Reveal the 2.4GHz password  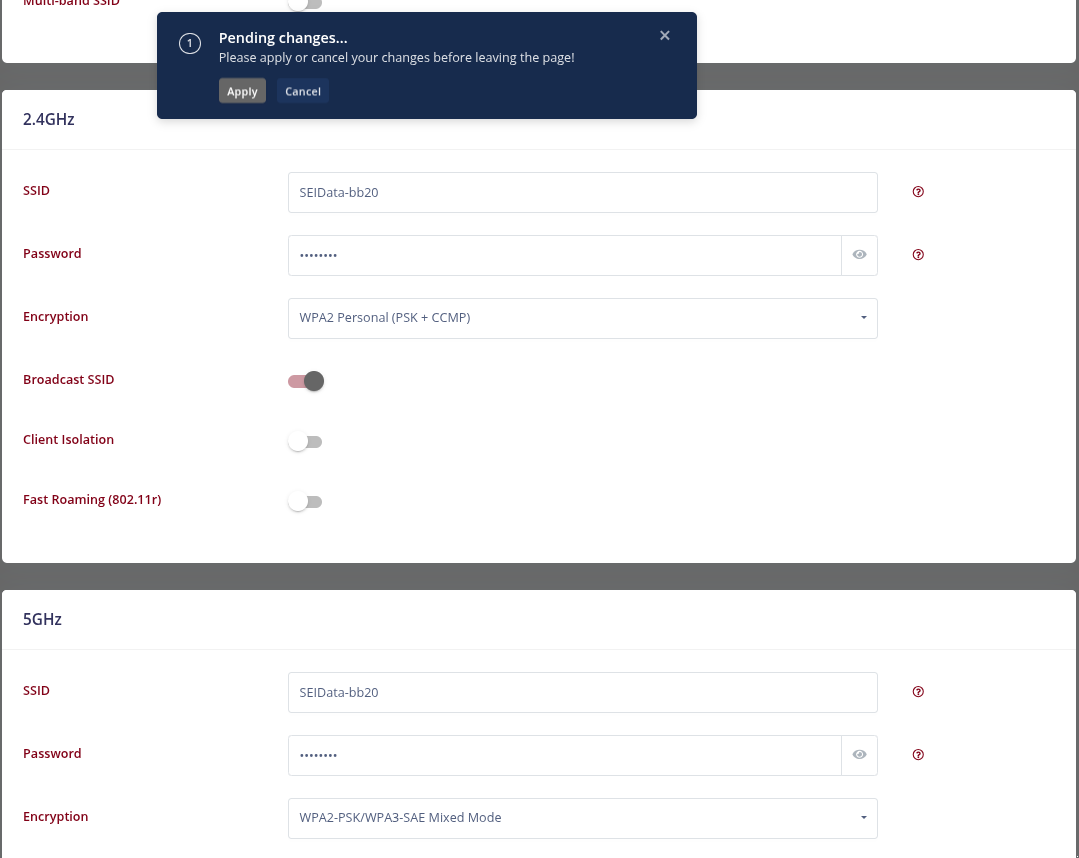coord(859,255)
